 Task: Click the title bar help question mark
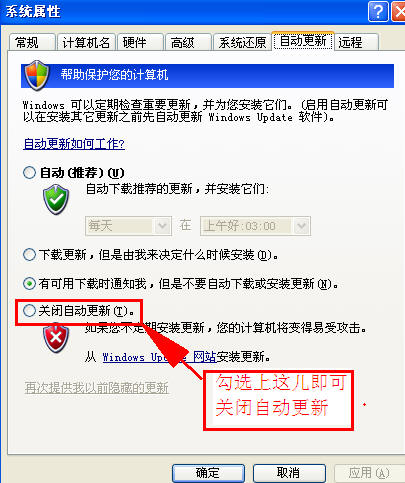click(378, 12)
